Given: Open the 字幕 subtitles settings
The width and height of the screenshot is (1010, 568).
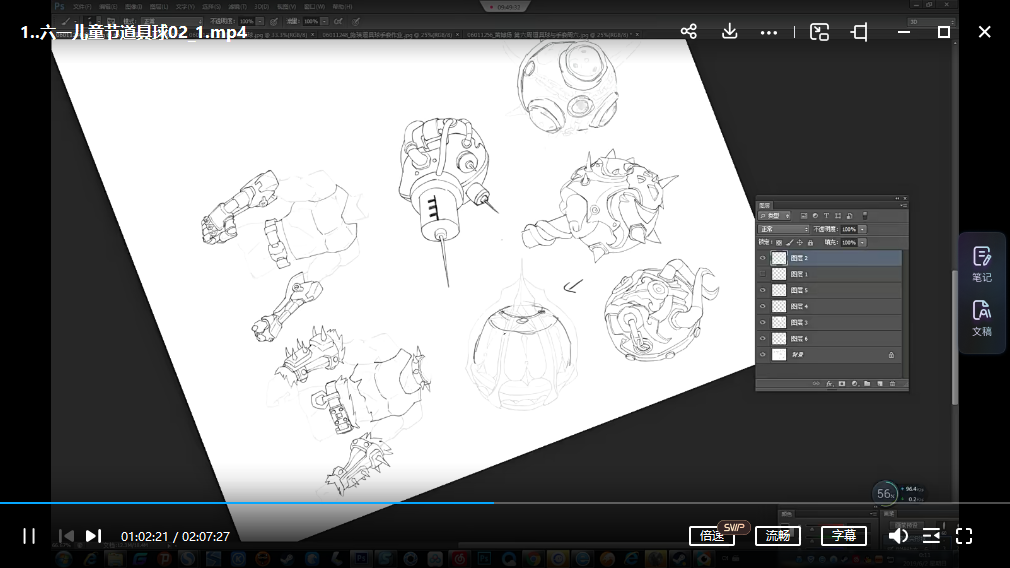Looking at the screenshot, I should [844, 536].
